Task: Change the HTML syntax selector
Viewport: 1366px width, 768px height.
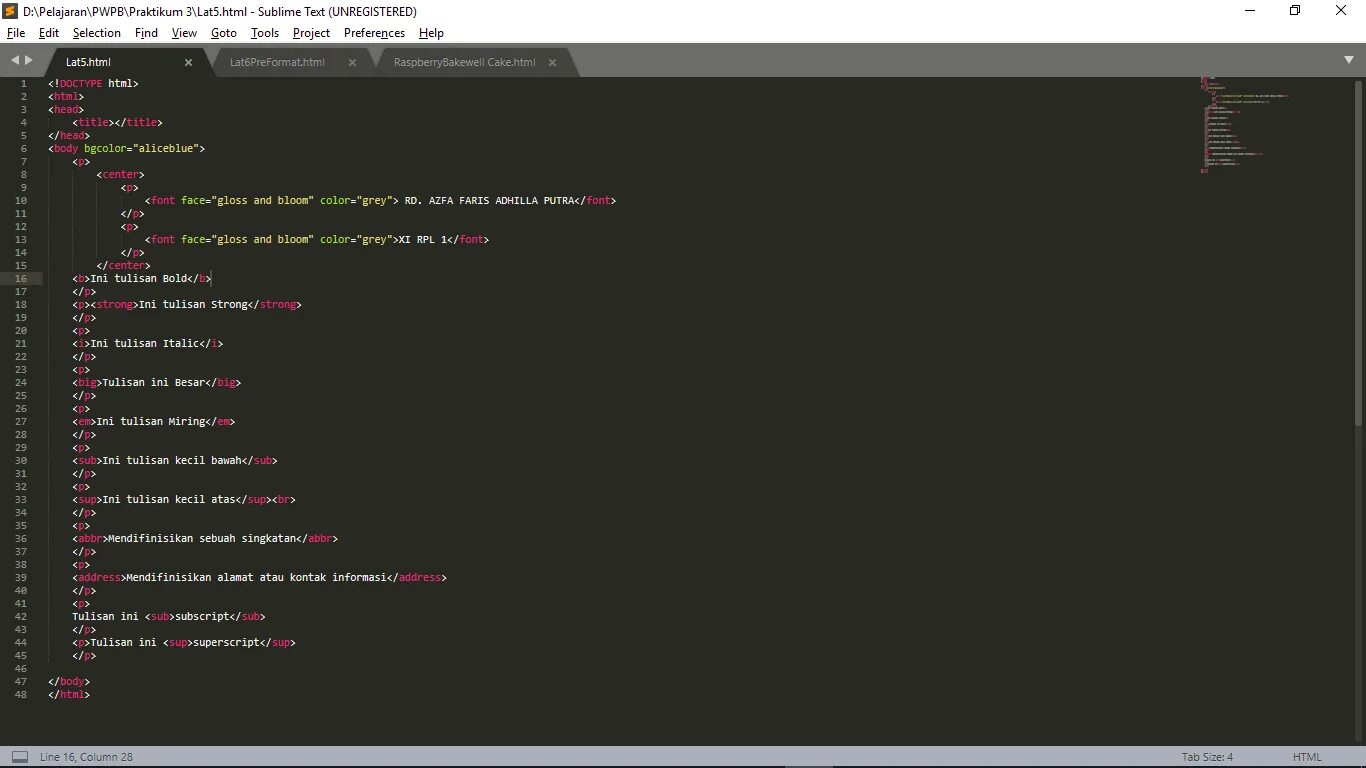Action: [1307, 757]
